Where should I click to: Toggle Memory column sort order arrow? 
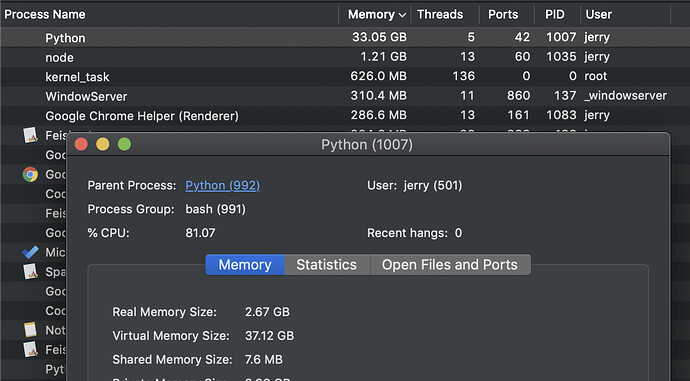402,15
